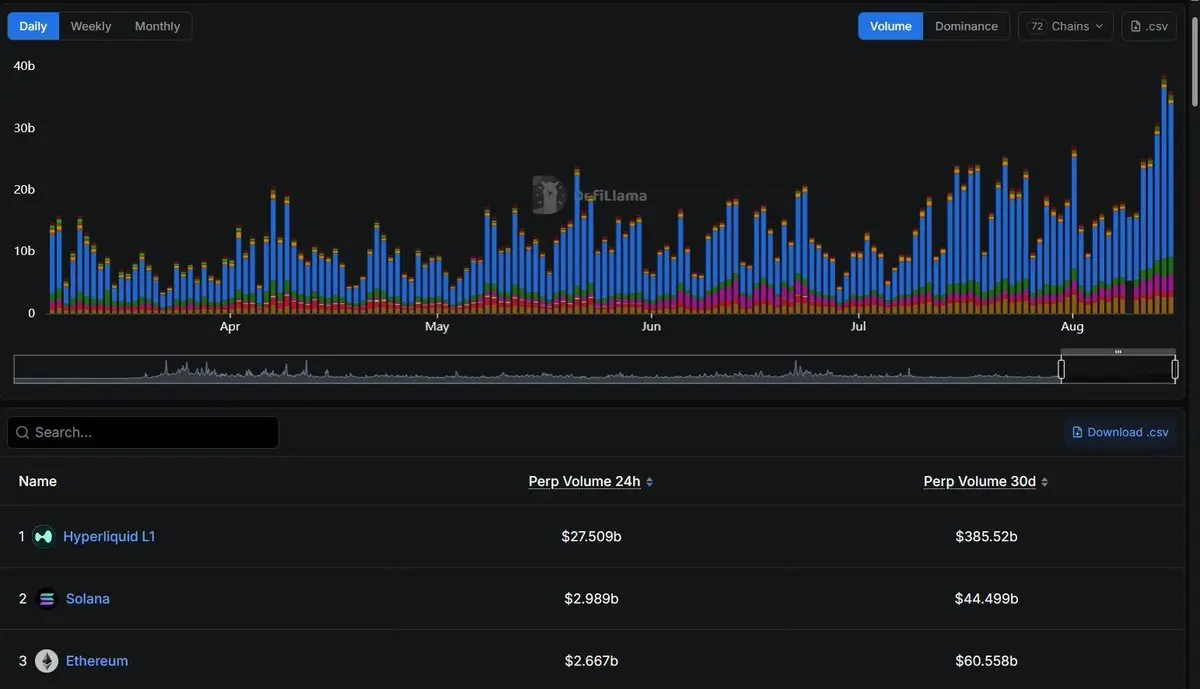Image resolution: width=1200 pixels, height=689 pixels.
Task: Switch chart to Daily view
Action: point(33,26)
